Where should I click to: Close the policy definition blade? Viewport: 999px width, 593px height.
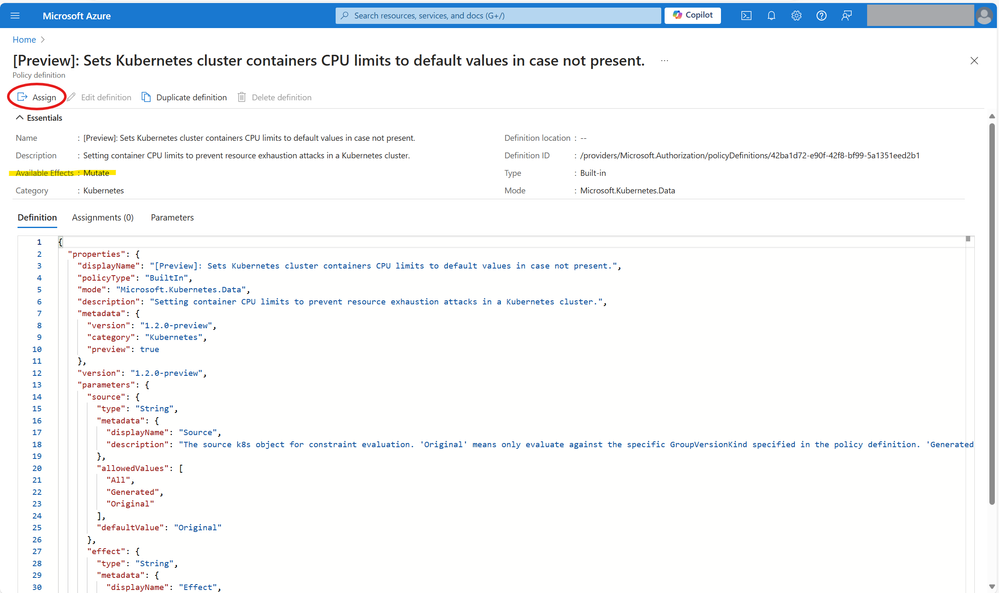[974, 61]
